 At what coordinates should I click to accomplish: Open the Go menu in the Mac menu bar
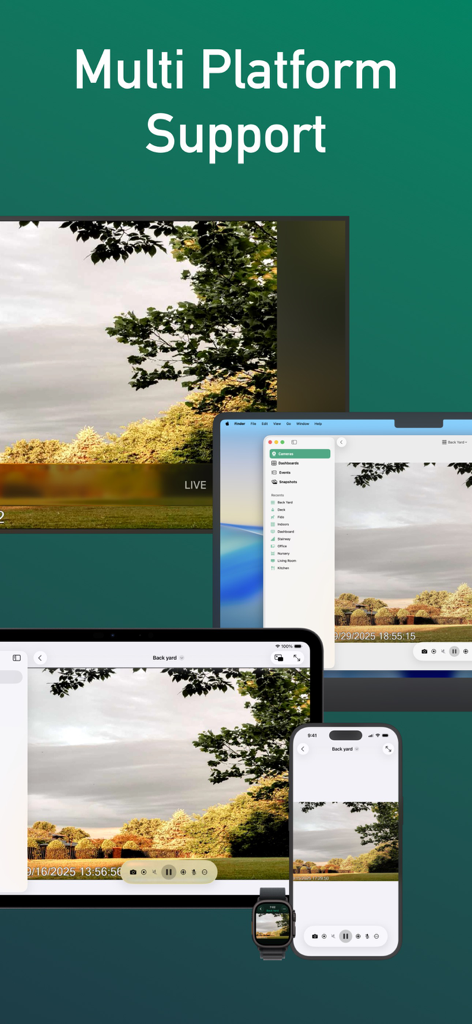point(289,423)
